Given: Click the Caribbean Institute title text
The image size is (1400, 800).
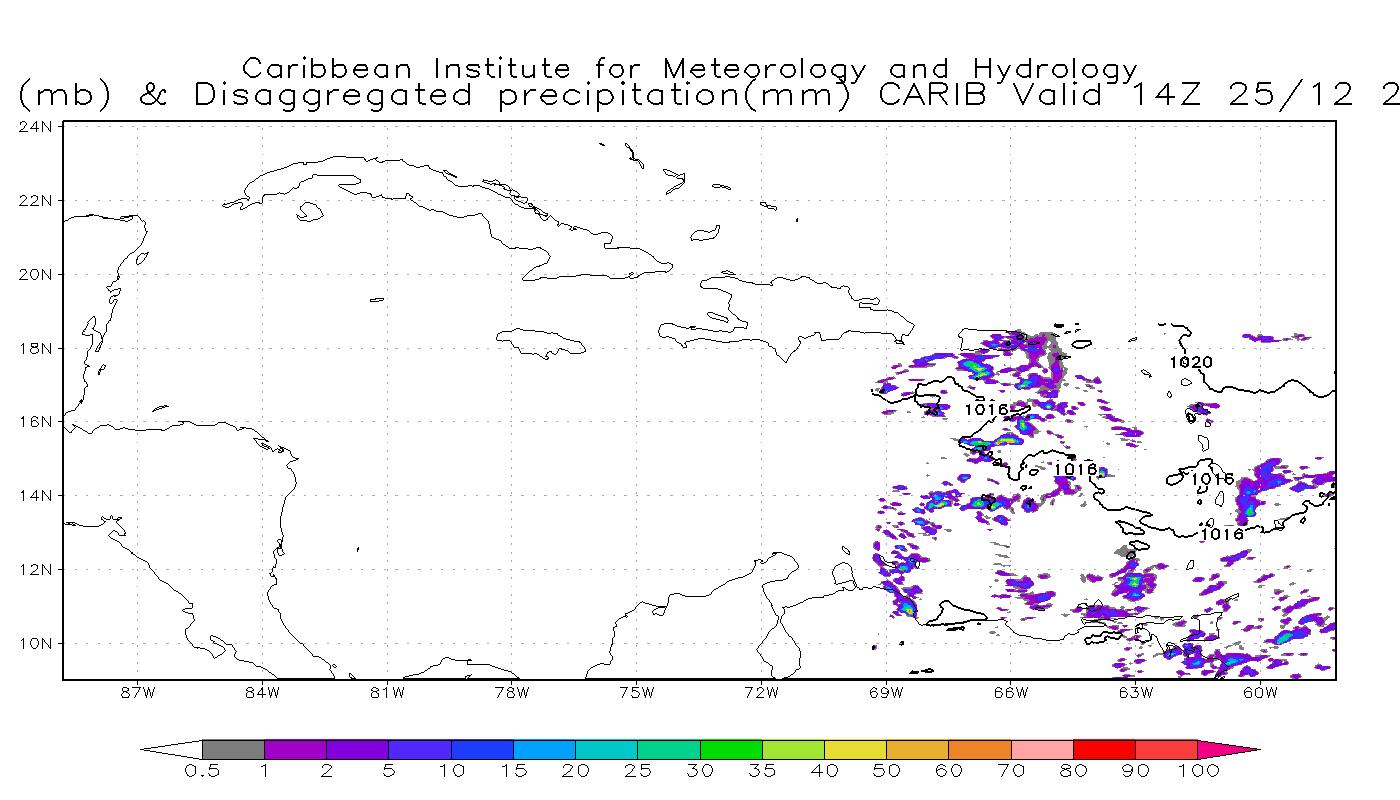Looking at the screenshot, I should pyautogui.click(x=690, y=68).
